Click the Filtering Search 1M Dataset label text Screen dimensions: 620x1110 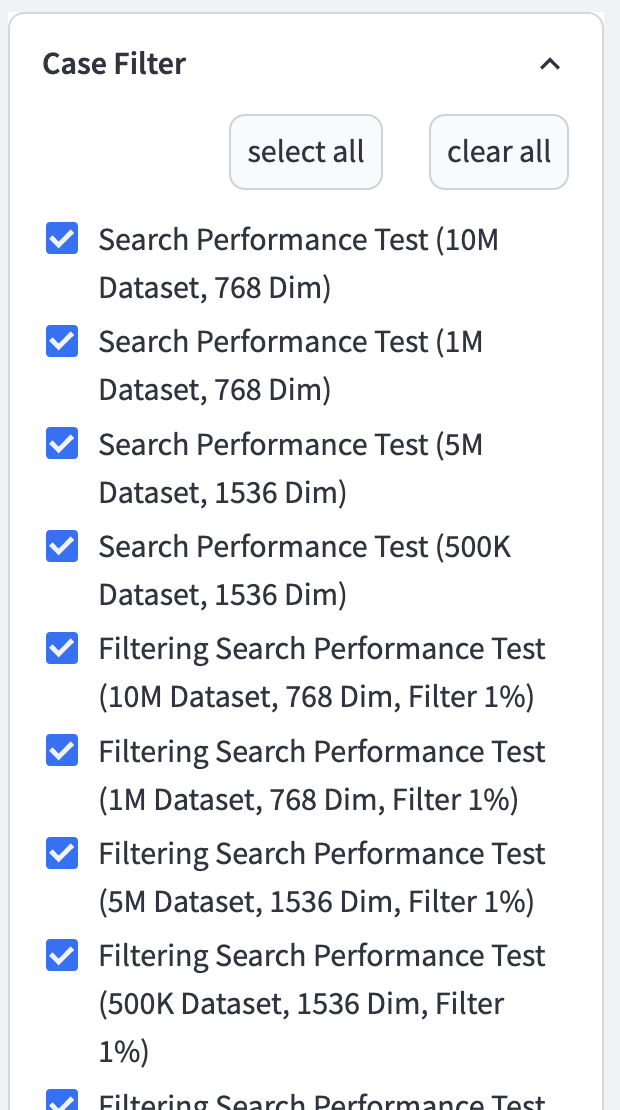click(x=322, y=774)
